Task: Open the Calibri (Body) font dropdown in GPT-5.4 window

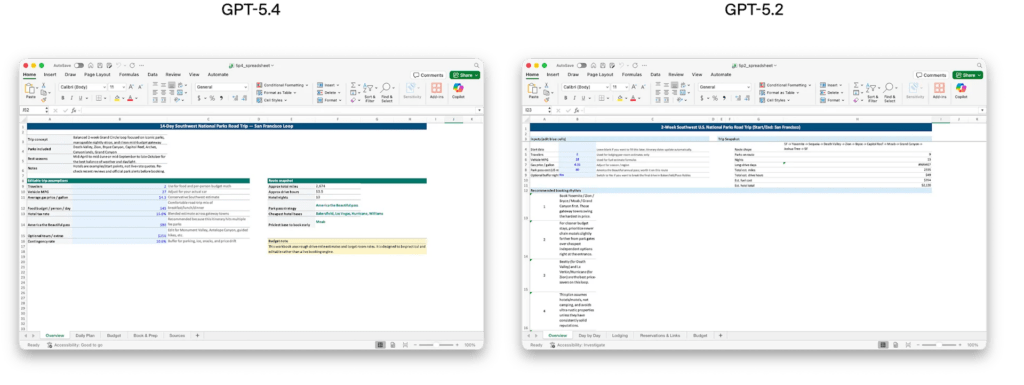Action: point(83,87)
